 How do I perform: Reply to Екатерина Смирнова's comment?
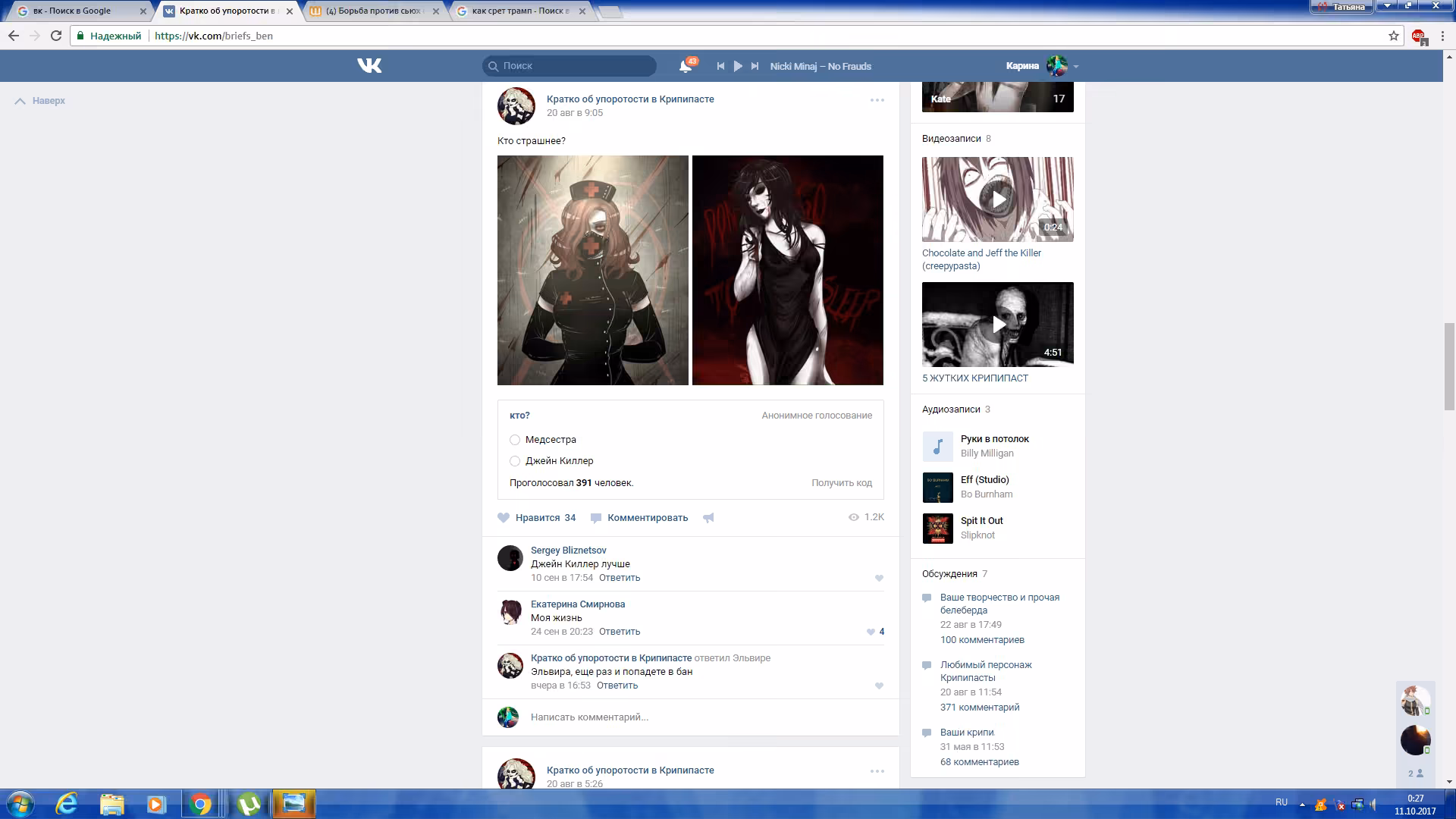pyautogui.click(x=620, y=632)
